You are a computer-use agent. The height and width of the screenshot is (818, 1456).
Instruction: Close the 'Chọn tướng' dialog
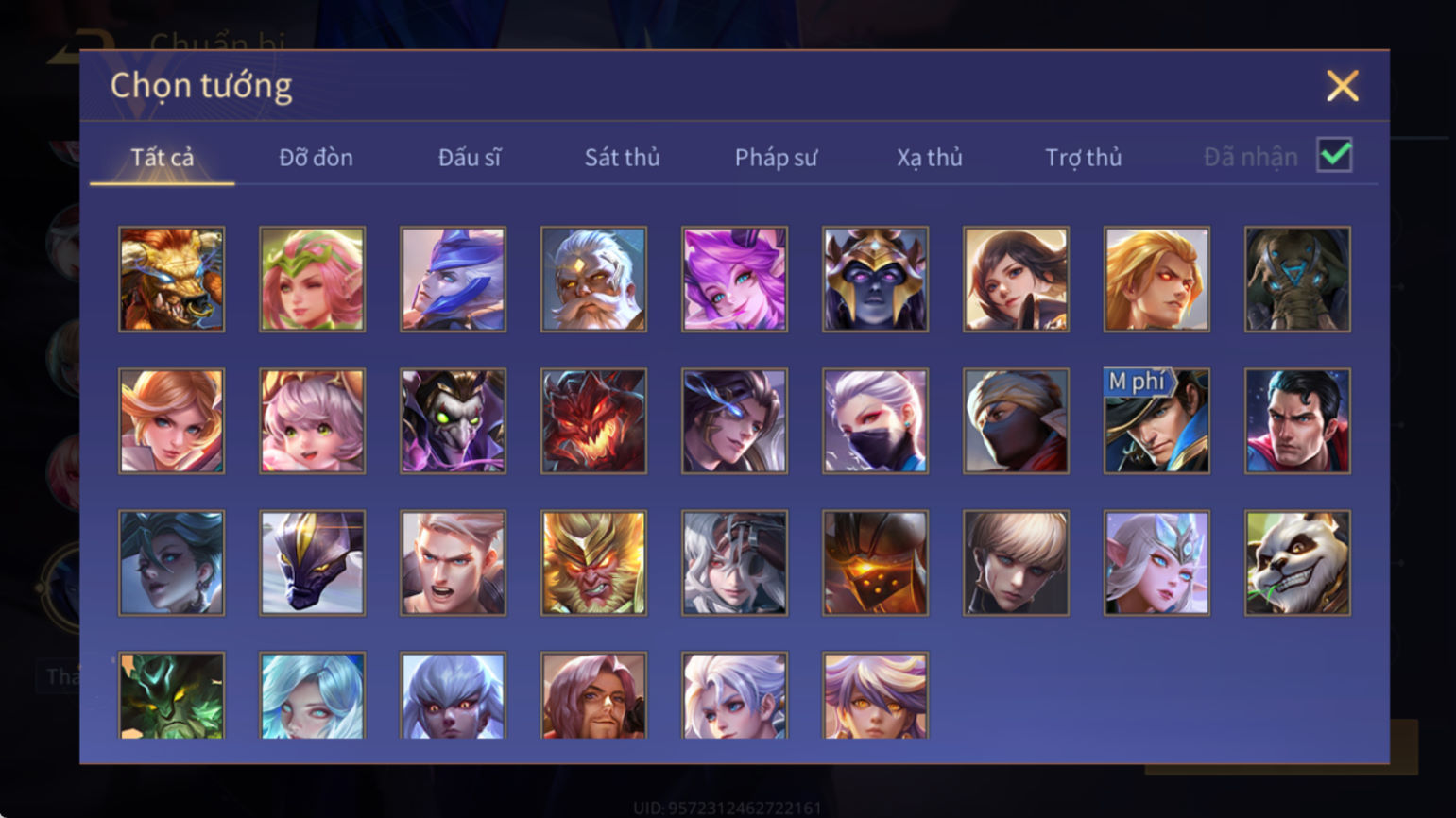click(x=1342, y=86)
